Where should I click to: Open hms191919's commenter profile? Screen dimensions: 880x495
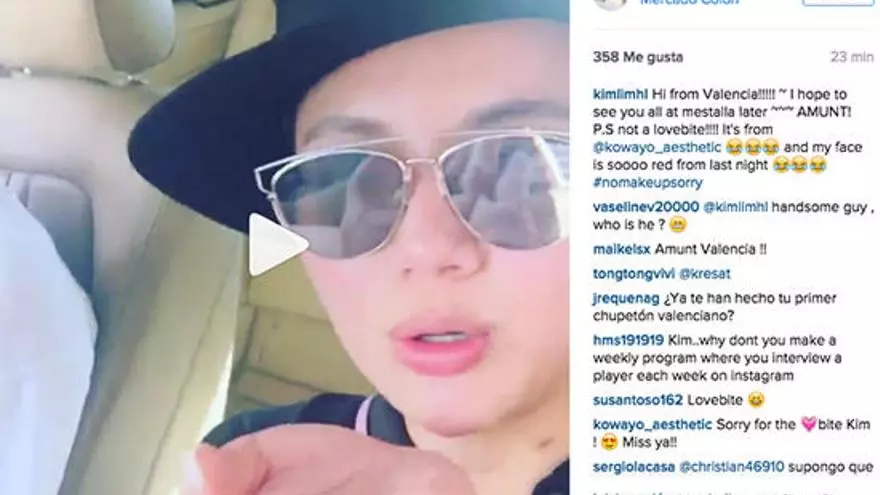click(x=628, y=341)
